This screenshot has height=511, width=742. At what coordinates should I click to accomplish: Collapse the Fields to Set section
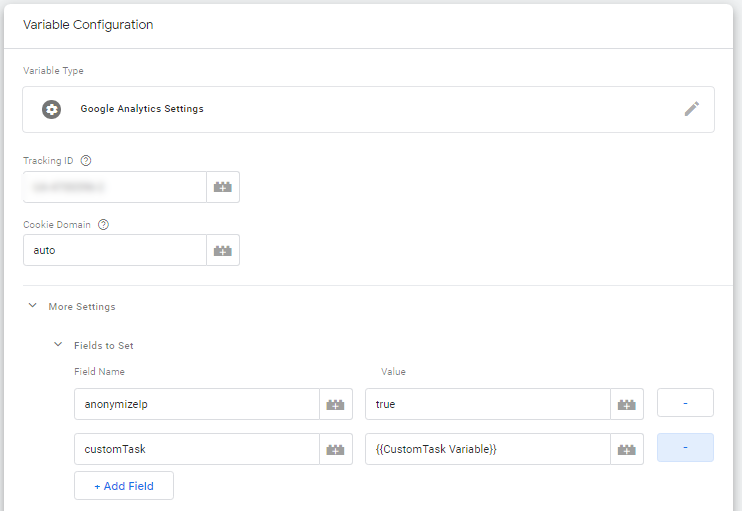point(58,344)
